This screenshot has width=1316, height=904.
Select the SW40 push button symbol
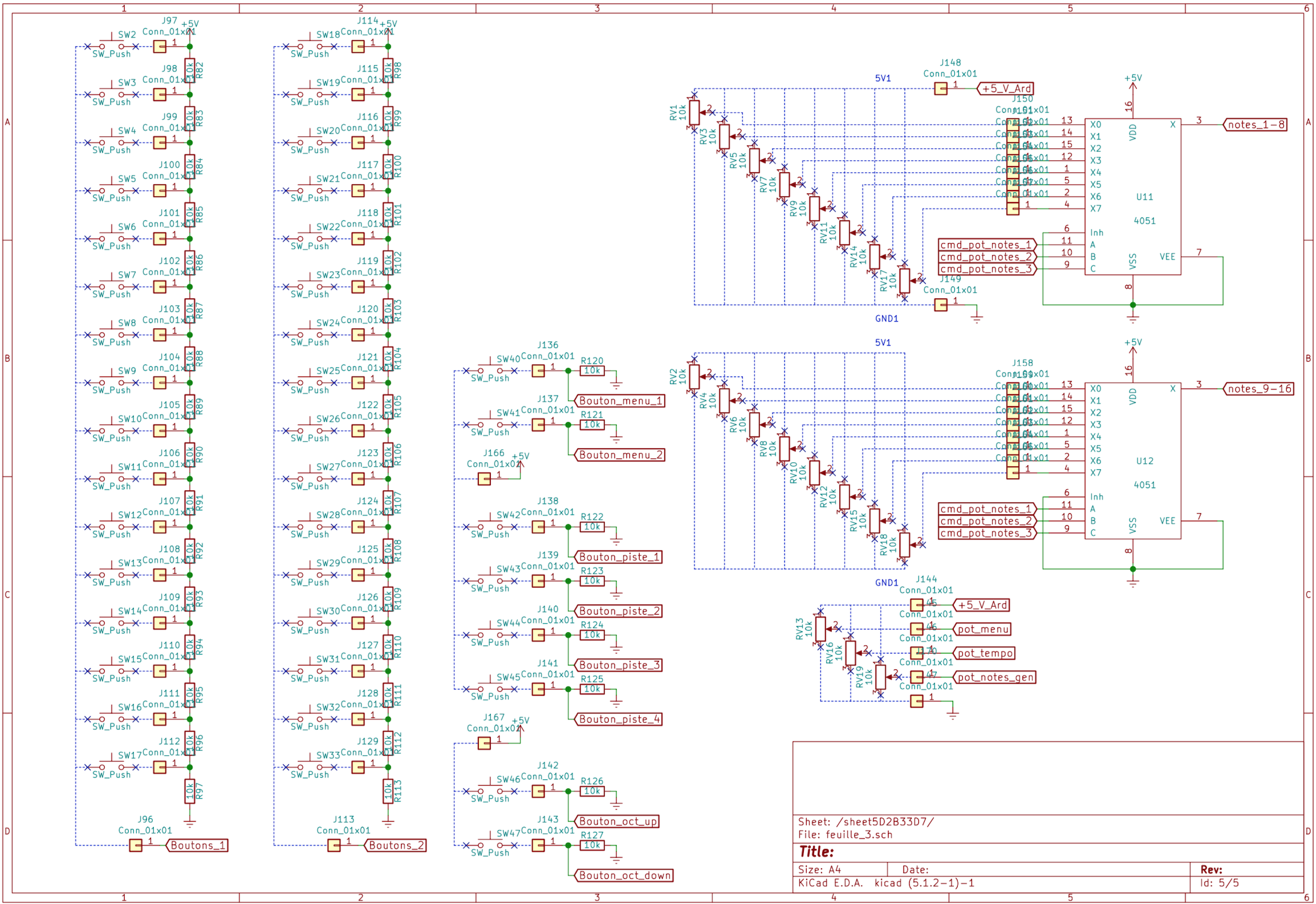coord(490,370)
